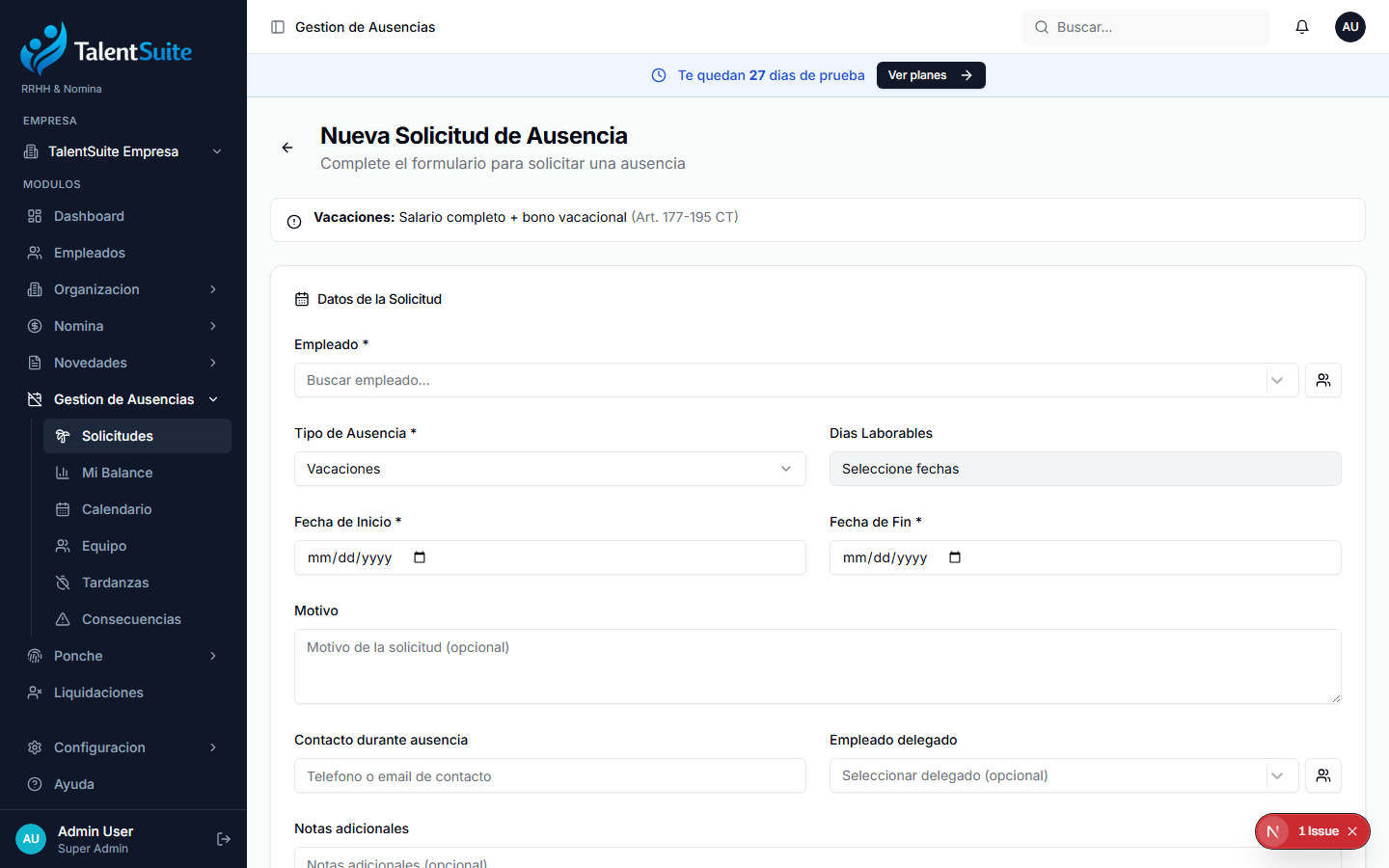The height and width of the screenshot is (868, 1389).
Task: Click the back arrow beside Nueva Solicitud
Action: [x=287, y=148]
